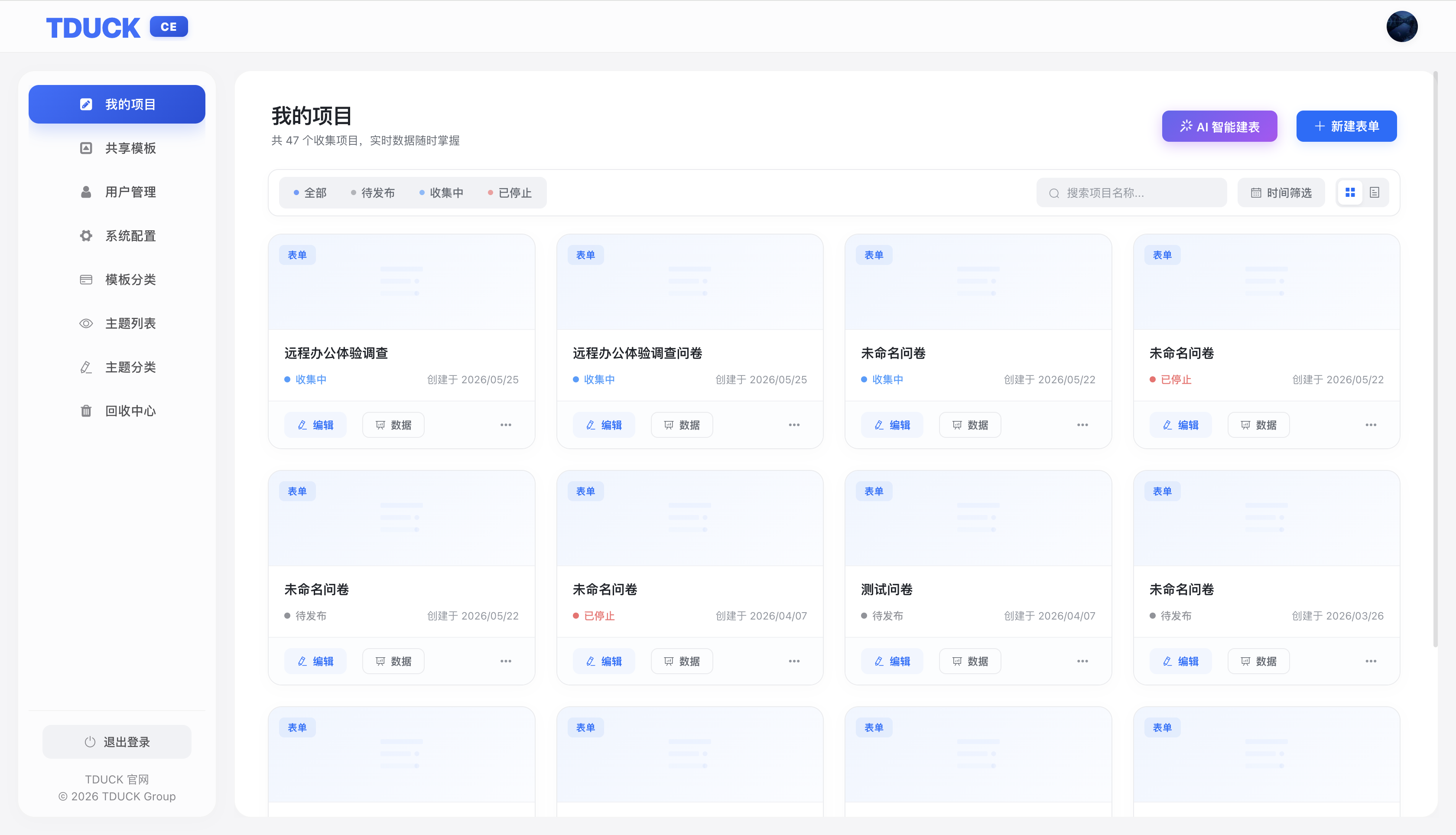
Task: Open 模板分类 sidebar item
Action: pos(117,279)
